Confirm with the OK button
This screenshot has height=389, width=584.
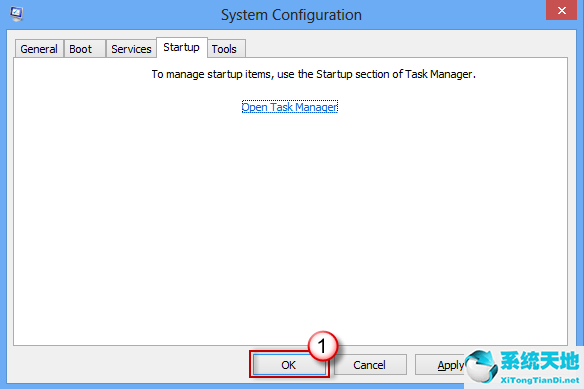pos(289,365)
